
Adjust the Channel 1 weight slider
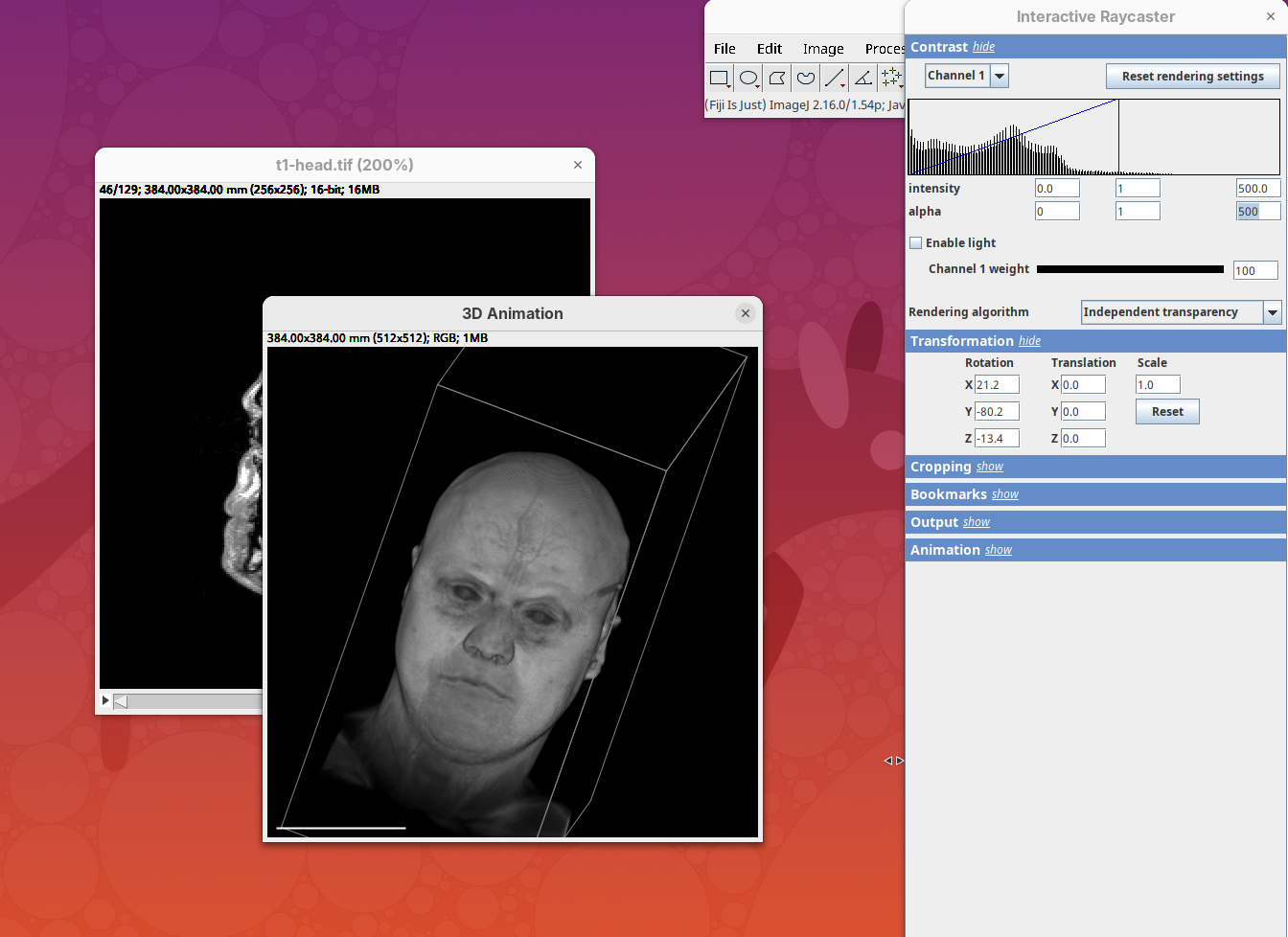point(1130,270)
